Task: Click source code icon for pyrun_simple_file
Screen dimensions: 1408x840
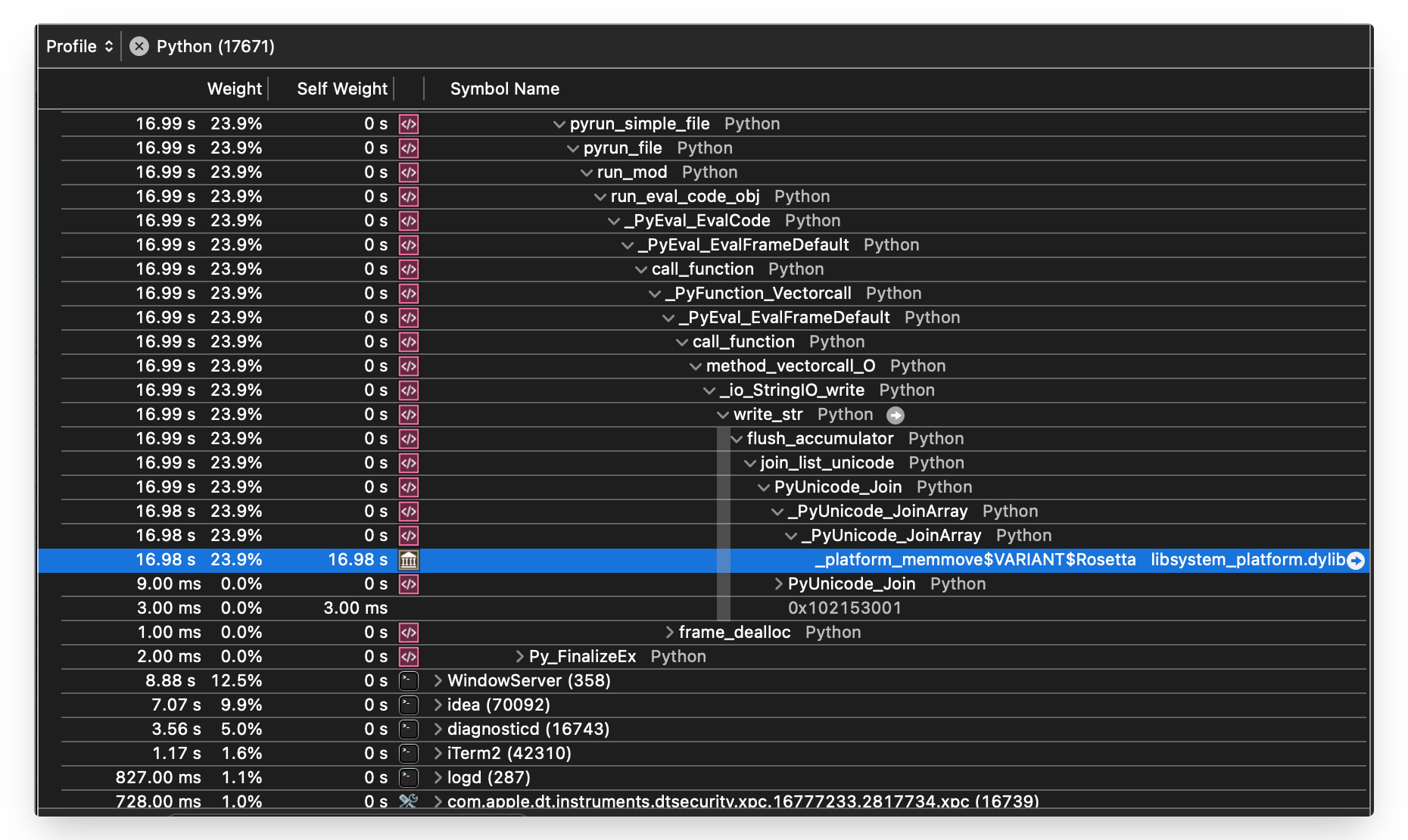Action: pyautogui.click(x=409, y=124)
